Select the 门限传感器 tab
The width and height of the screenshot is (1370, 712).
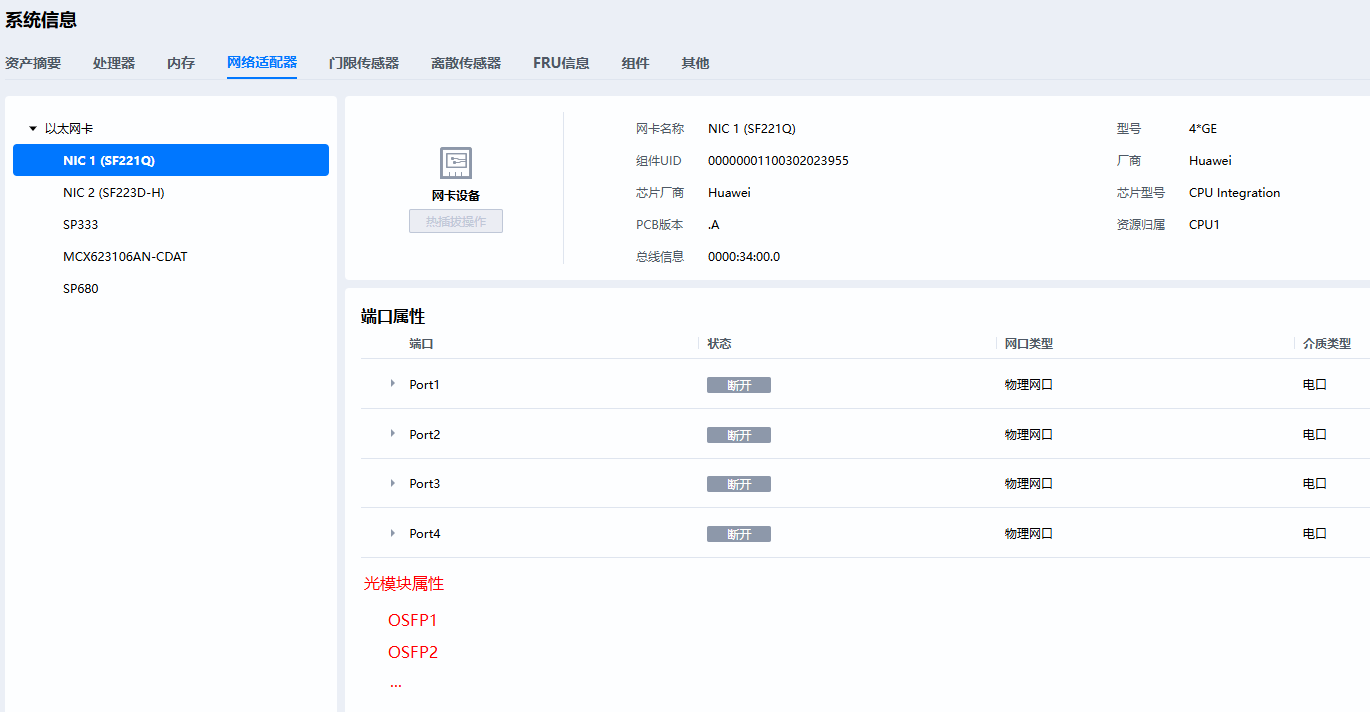[364, 63]
